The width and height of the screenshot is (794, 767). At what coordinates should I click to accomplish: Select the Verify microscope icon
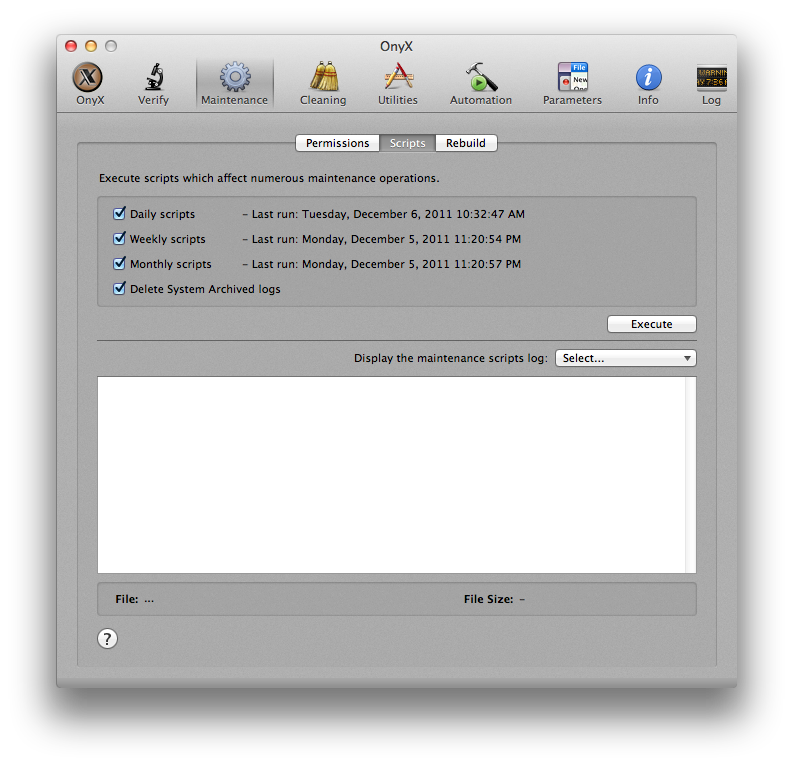tap(153, 79)
